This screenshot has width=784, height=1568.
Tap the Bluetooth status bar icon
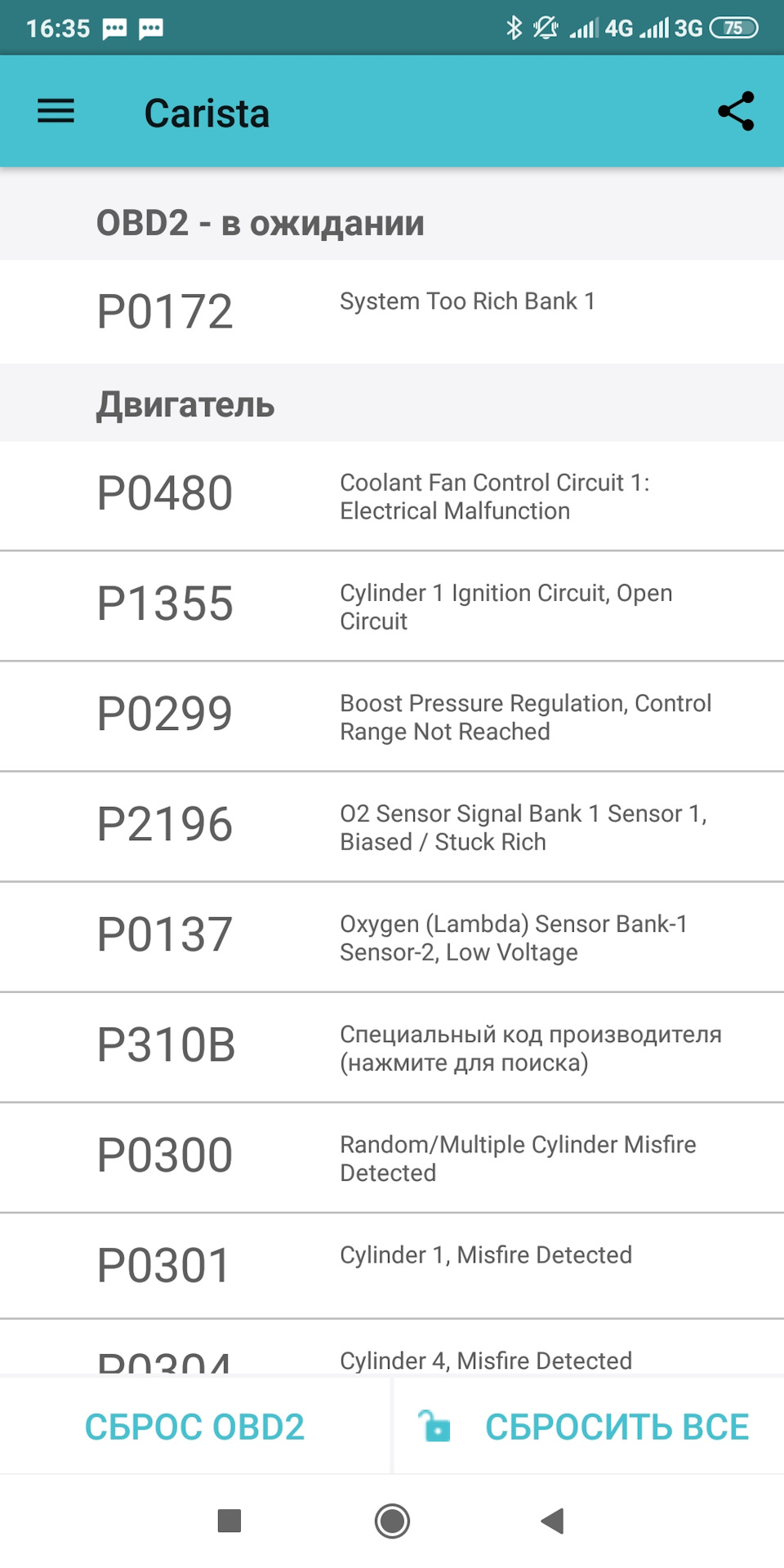click(x=514, y=28)
